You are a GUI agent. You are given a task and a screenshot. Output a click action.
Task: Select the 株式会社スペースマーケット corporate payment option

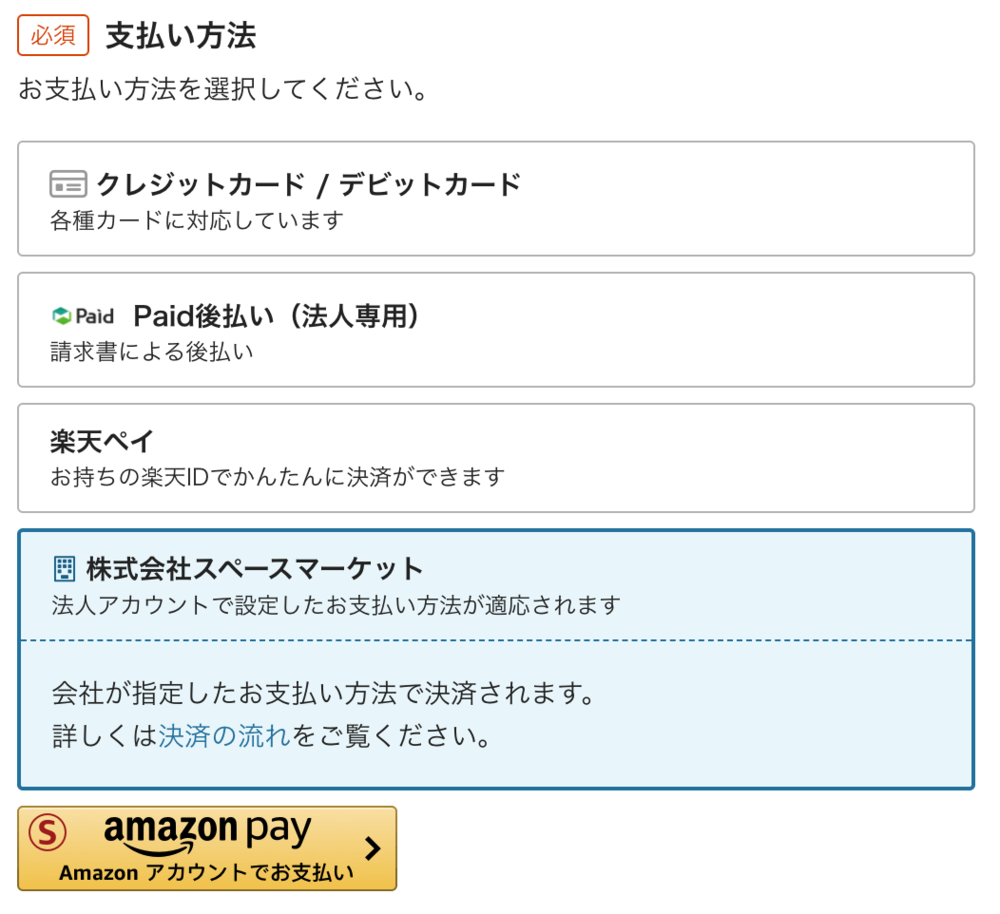coord(495,585)
